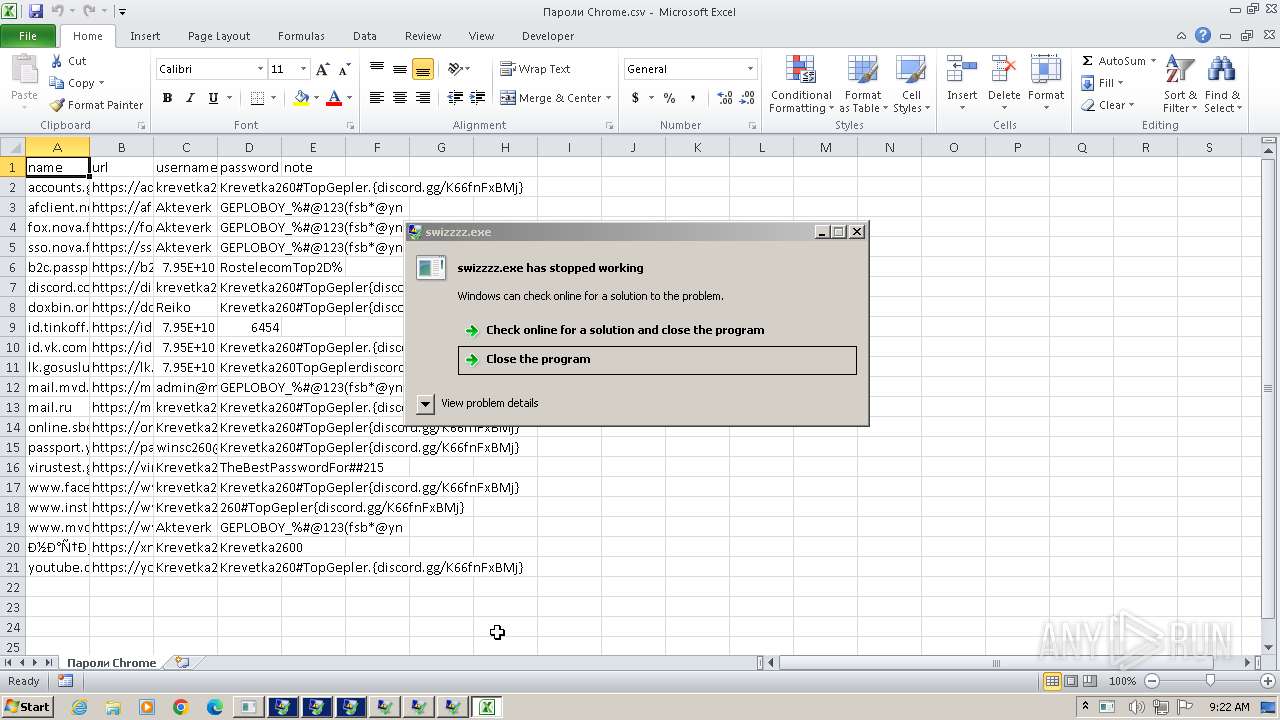Click the Font Color red swatch

[x=334, y=98]
